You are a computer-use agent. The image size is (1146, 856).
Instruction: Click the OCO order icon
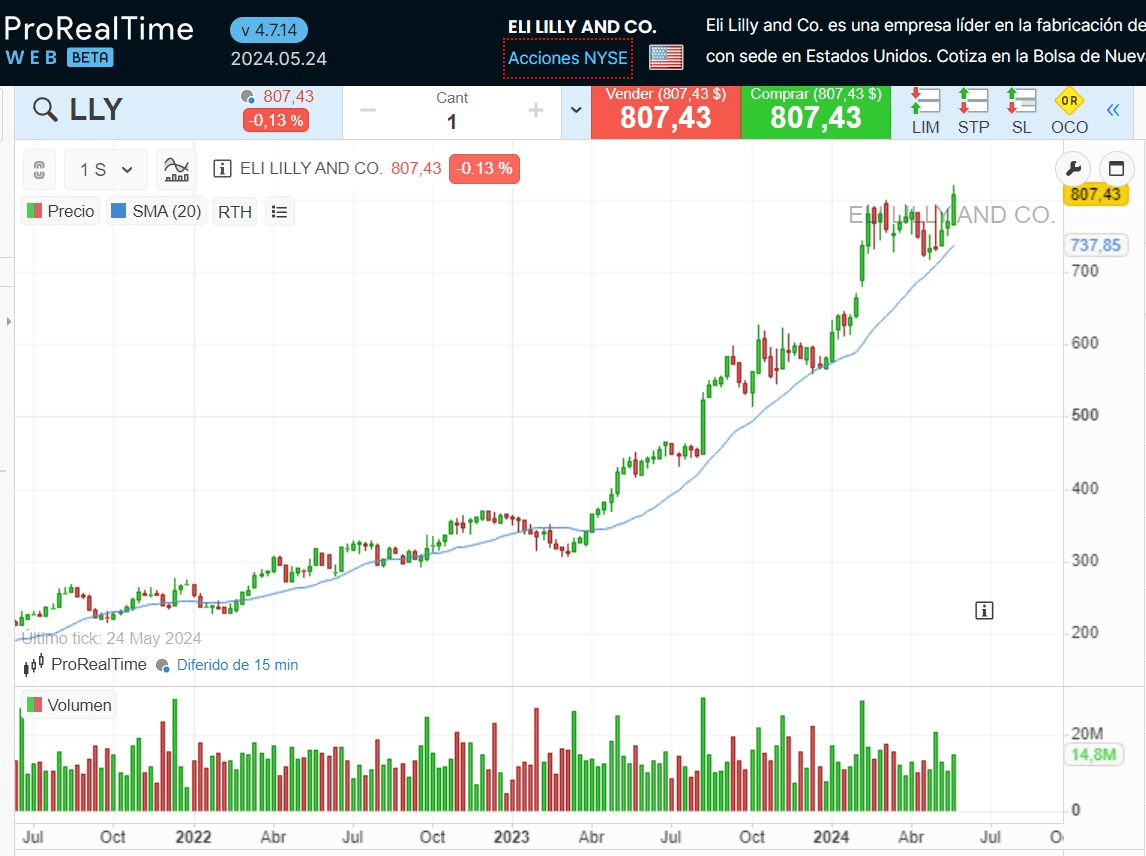click(x=1069, y=111)
